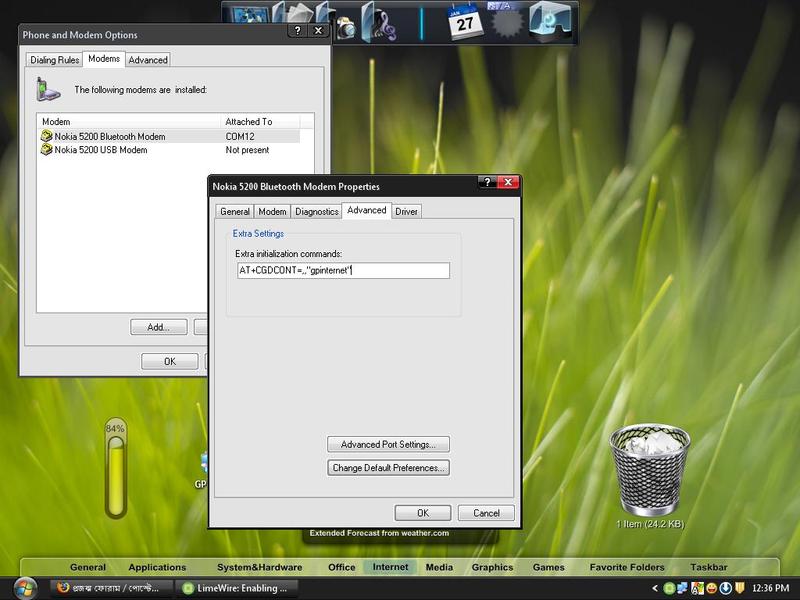Click the help button in Modem Properties
Screen dimensions: 800x600
pos(487,182)
